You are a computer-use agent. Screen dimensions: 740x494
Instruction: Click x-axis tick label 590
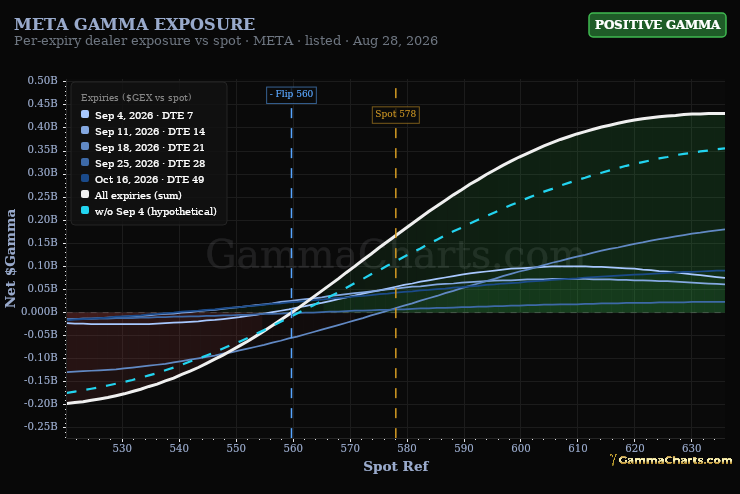(464, 448)
